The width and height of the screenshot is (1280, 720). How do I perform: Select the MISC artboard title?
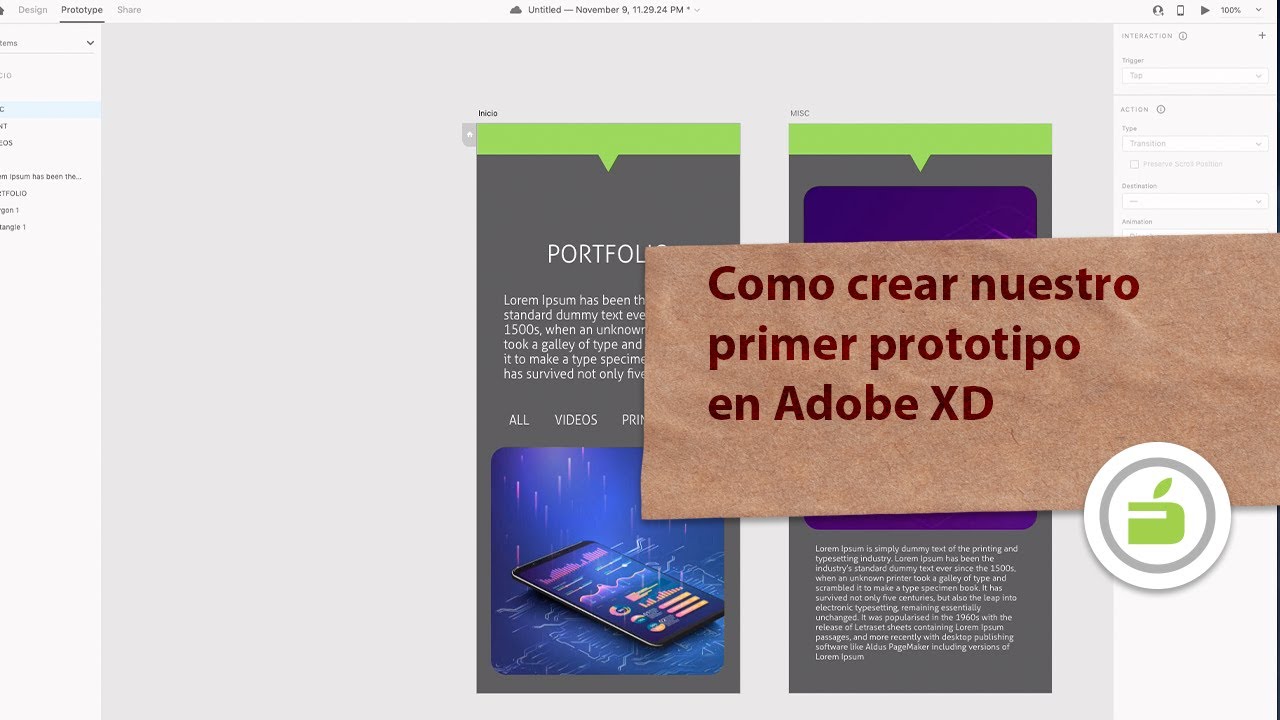pyautogui.click(x=800, y=113)
